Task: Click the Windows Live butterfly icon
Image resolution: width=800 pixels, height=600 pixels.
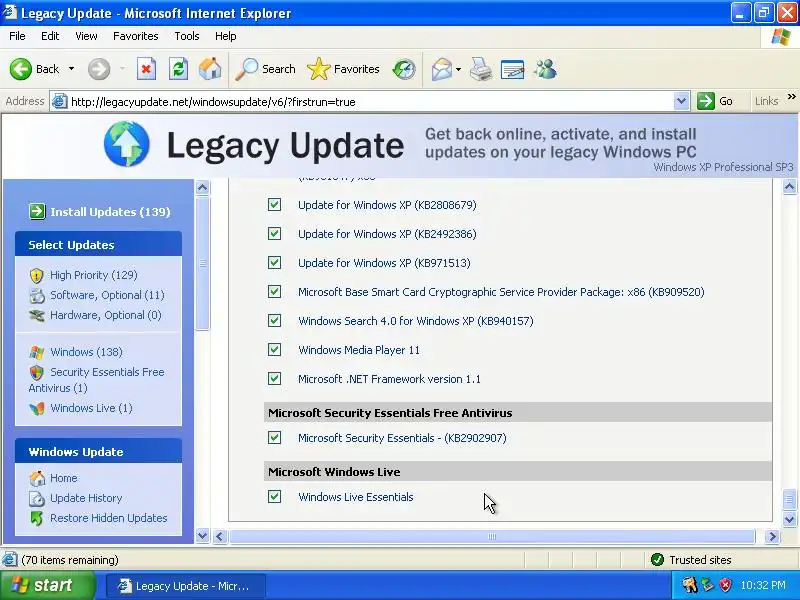Action: [37, 408]
